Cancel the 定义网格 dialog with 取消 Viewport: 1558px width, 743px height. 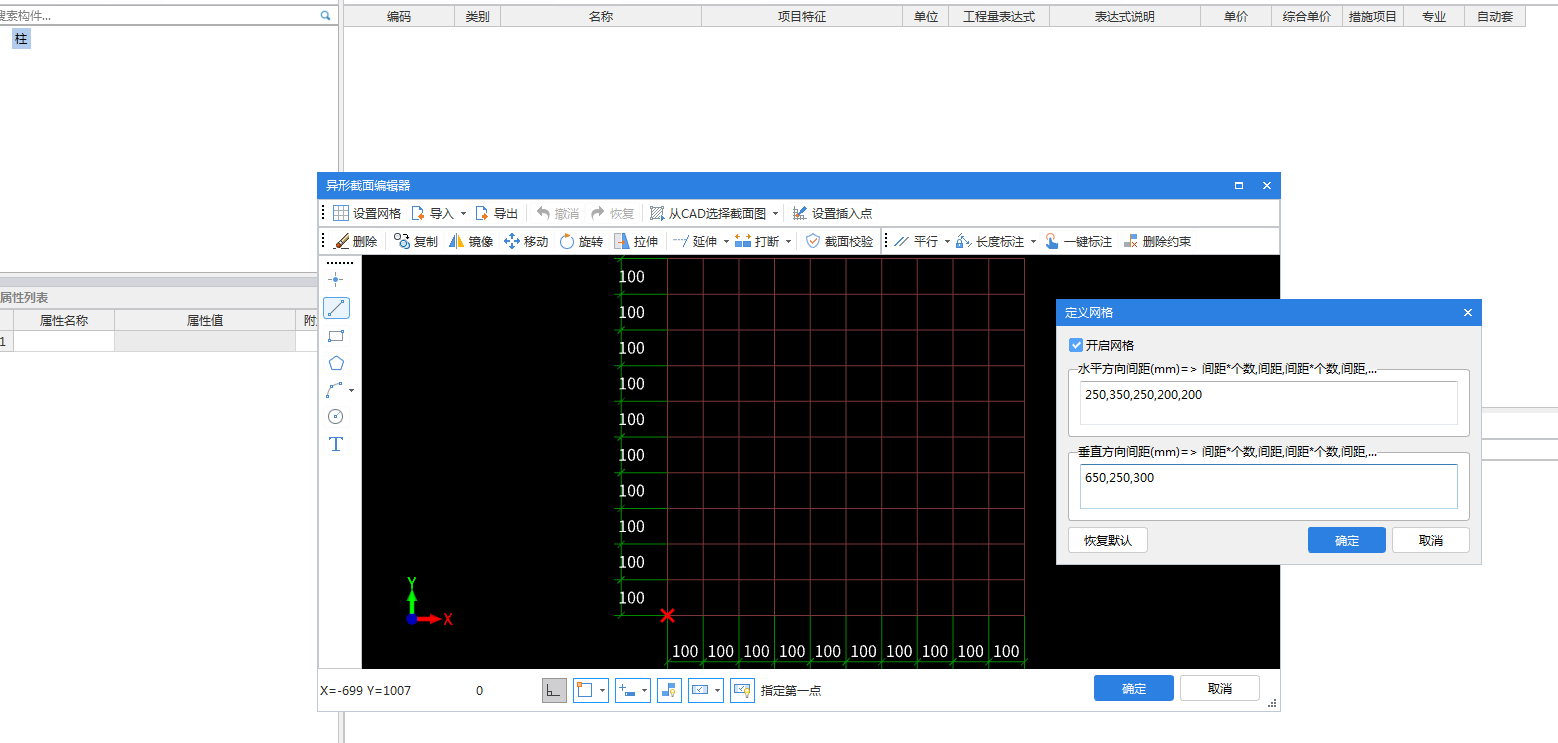1431,540
